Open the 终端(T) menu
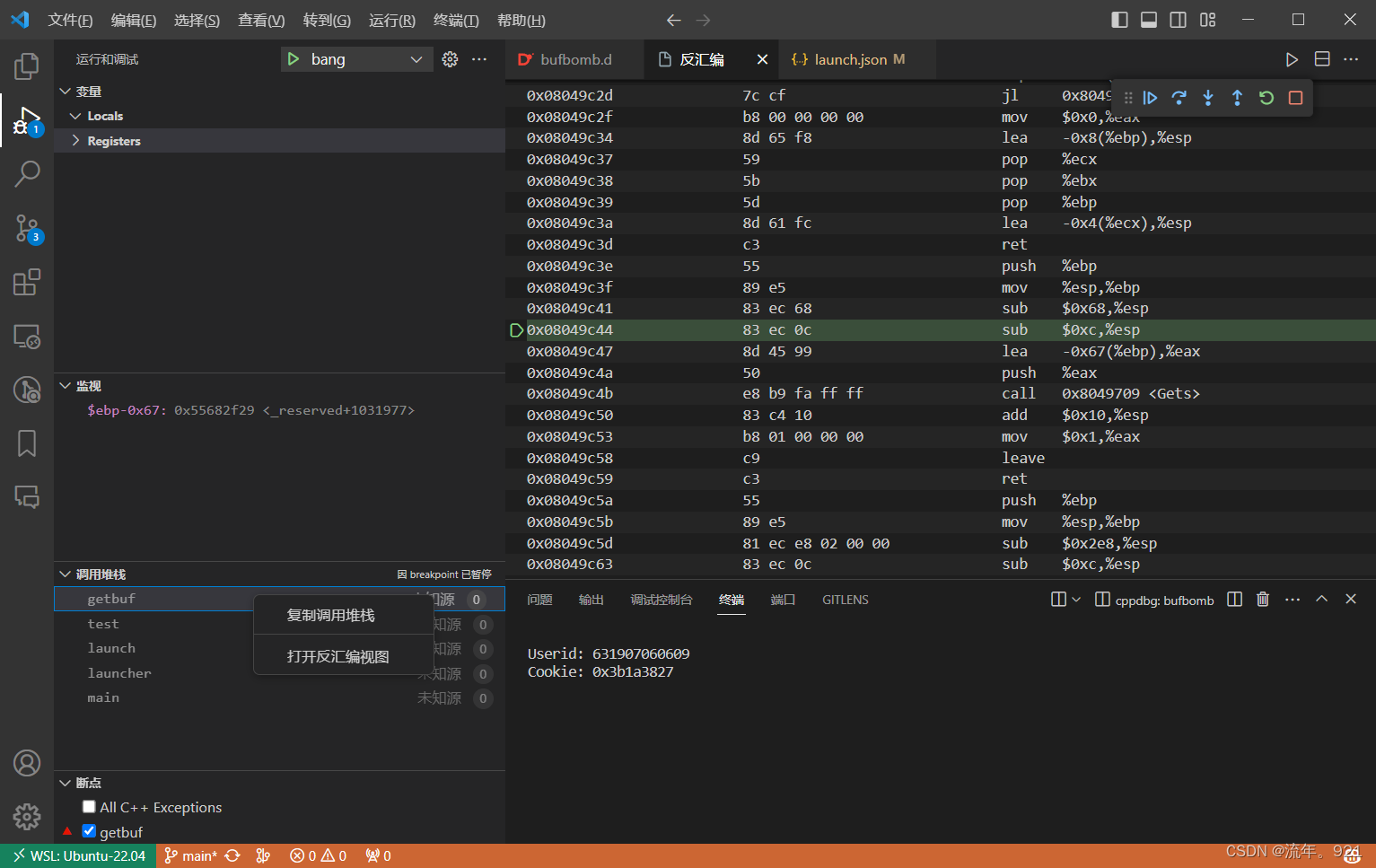The width and height of the screenshot is (1376, 868). 456,20
